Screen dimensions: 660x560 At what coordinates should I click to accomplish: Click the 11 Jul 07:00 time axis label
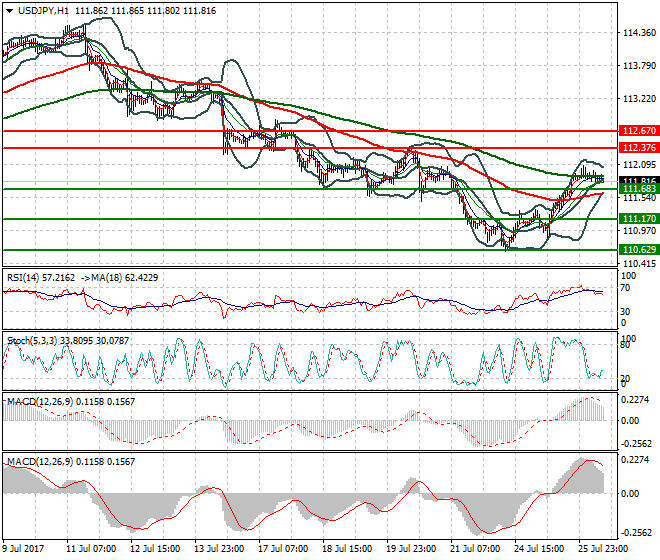coord(91,549)
